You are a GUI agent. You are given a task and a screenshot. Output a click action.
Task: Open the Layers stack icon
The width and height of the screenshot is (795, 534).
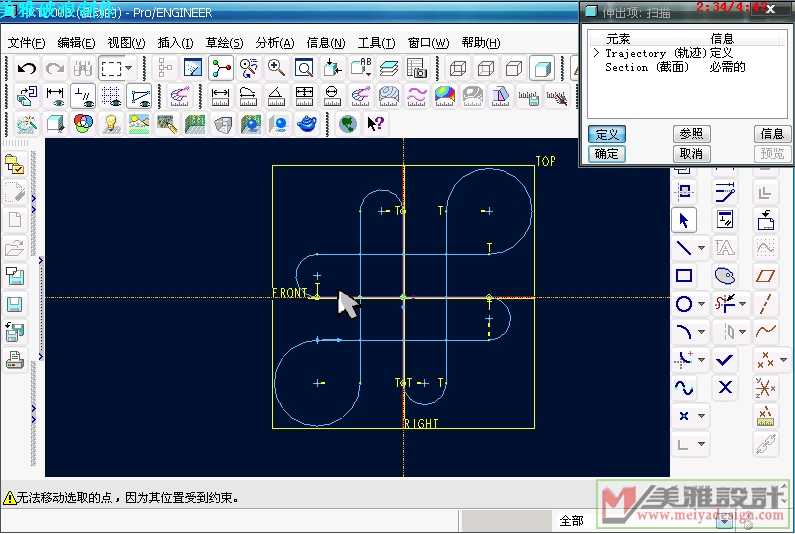[389, 68]
